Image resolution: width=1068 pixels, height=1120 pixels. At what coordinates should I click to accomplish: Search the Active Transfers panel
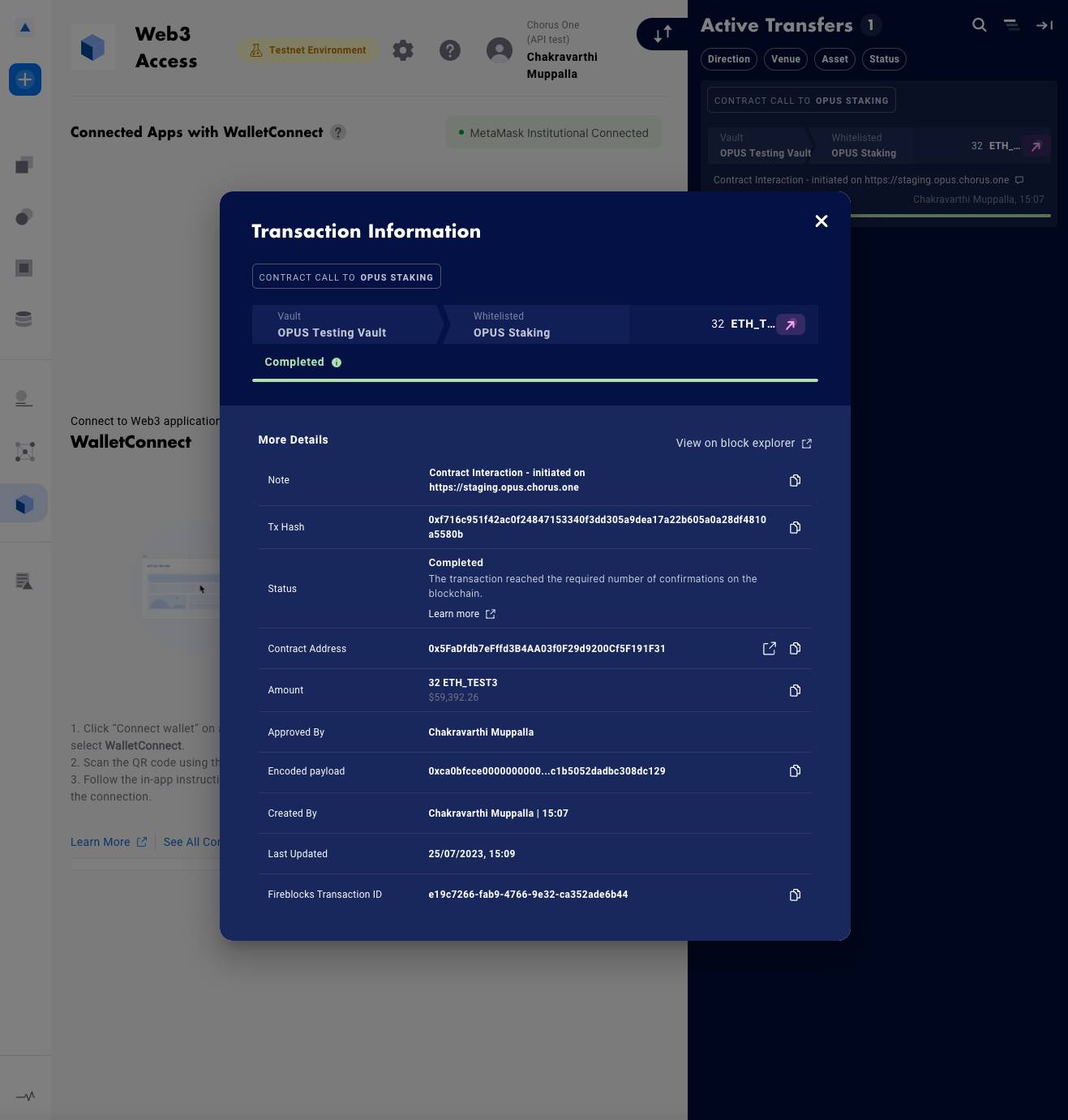pyautogui.click(x=980, y=25)
